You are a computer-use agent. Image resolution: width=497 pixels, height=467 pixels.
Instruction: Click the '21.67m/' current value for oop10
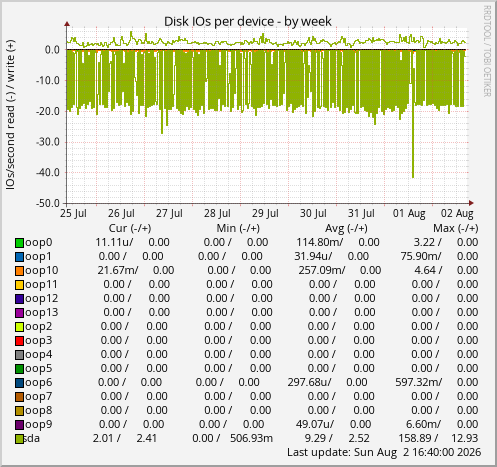point(118,270)
